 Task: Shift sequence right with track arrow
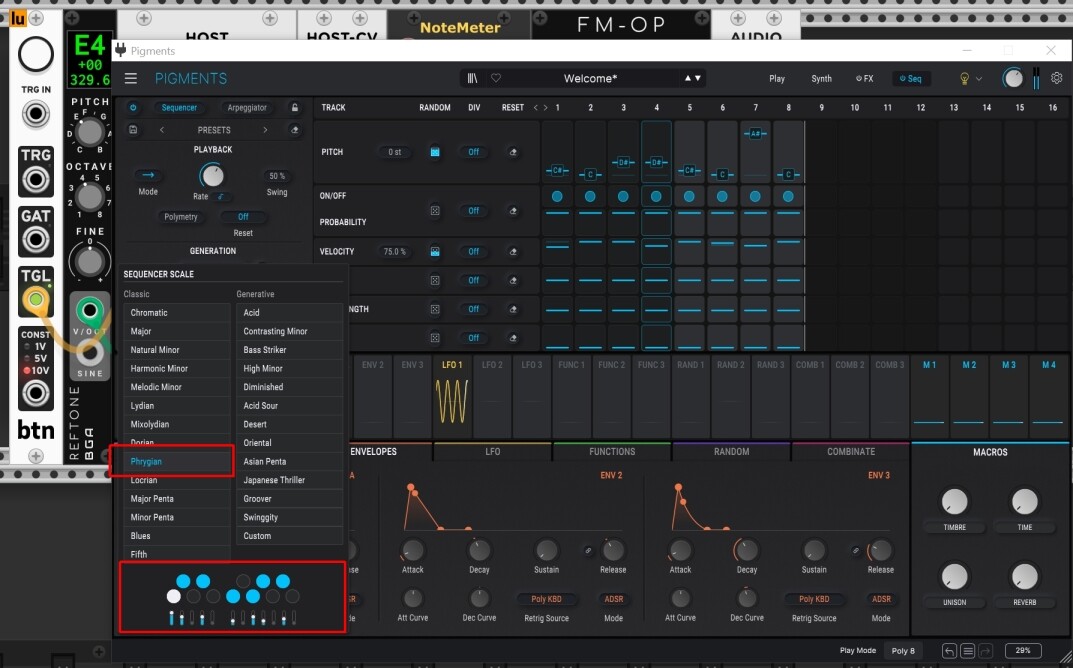545,107
